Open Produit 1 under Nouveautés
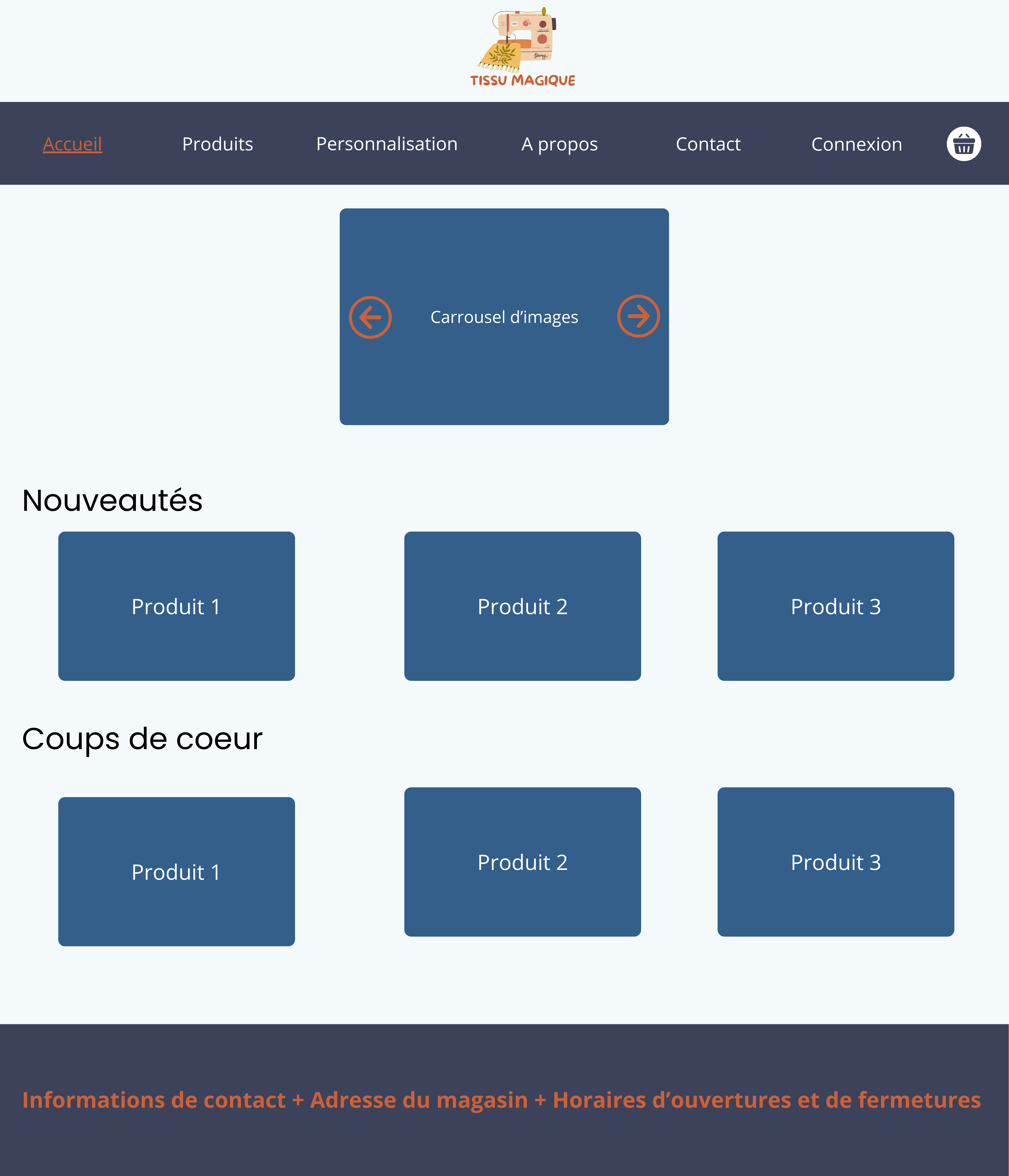 tap(177, 606)
